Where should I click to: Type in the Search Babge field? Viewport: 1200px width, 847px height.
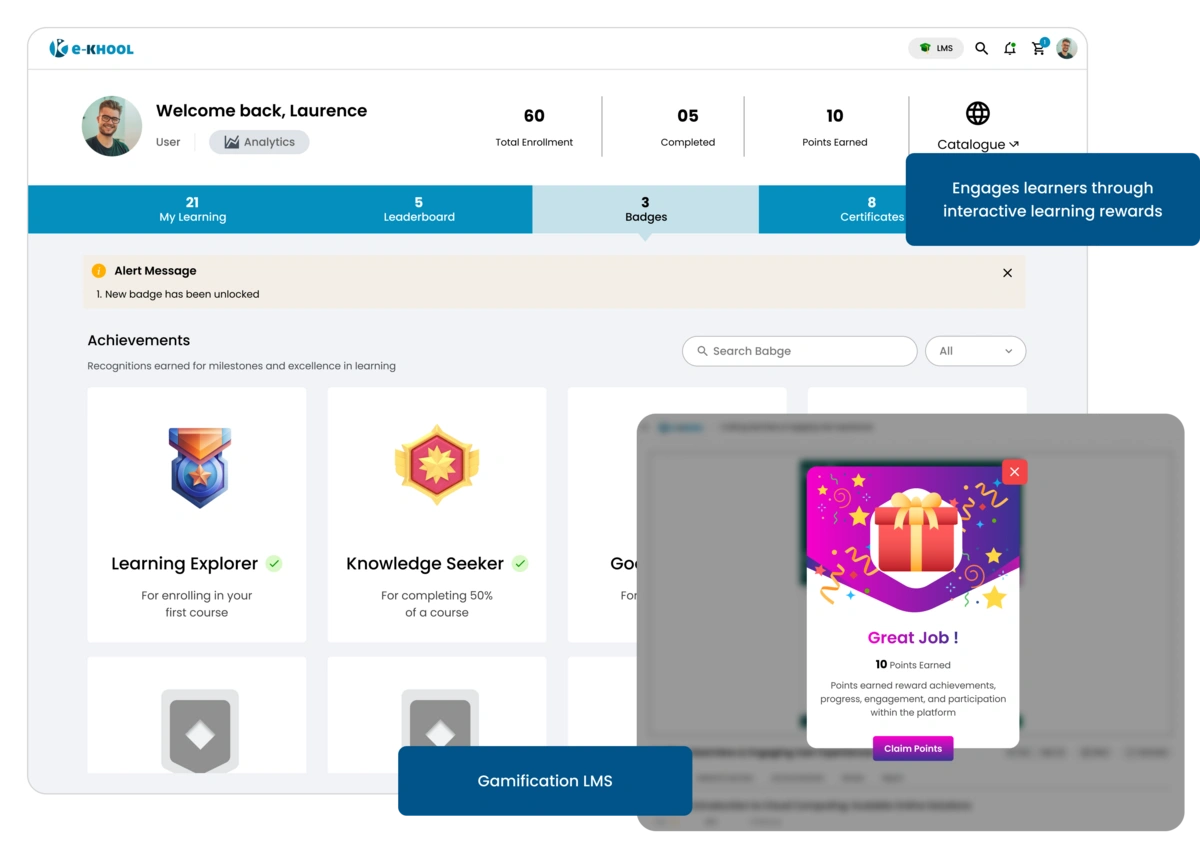coord(799,351)
